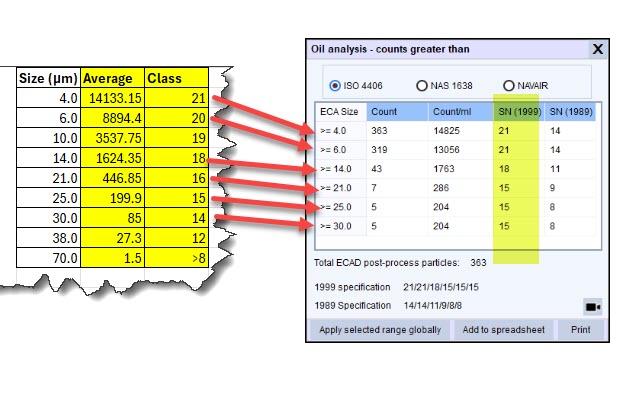643x398 pixels.
Task: Click the SN (1989) column header
Action: pos(570,111)
